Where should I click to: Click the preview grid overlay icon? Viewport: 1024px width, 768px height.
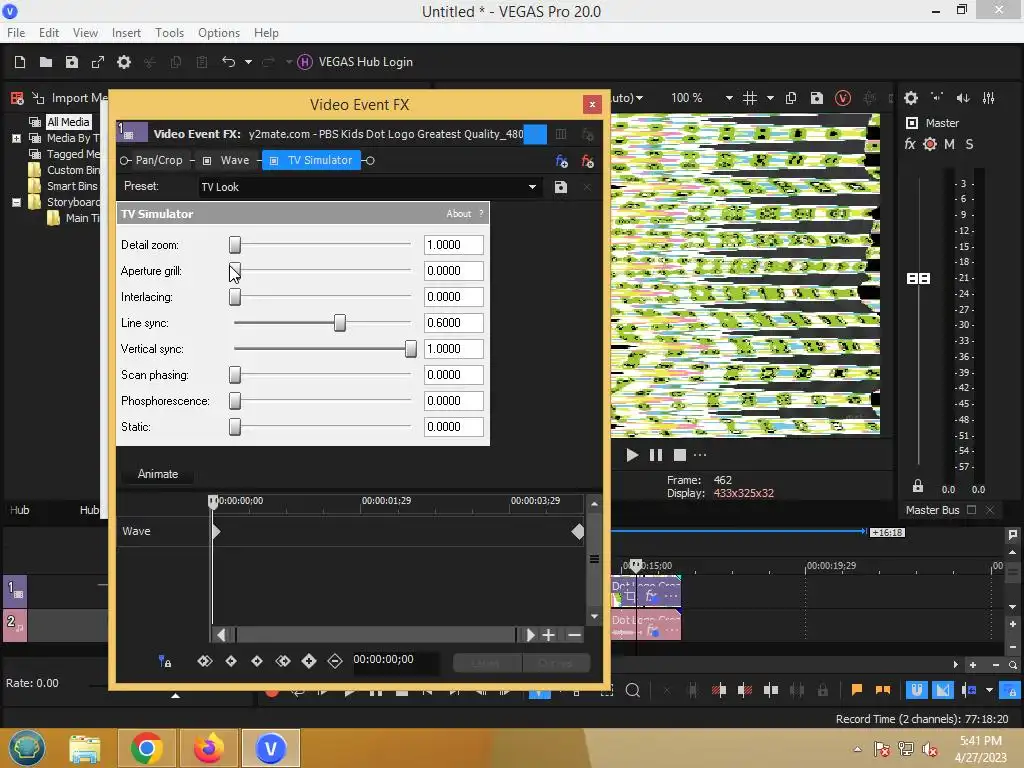(x=750, y=98)
